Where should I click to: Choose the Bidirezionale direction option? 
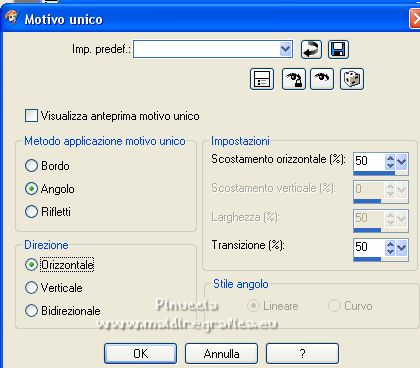coord(31,311)
